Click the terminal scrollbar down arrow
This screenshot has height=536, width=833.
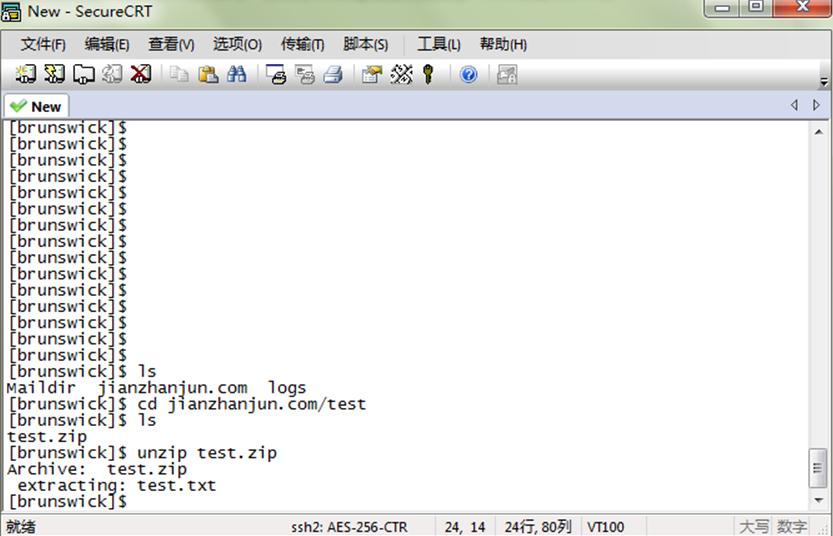[819, 500]
